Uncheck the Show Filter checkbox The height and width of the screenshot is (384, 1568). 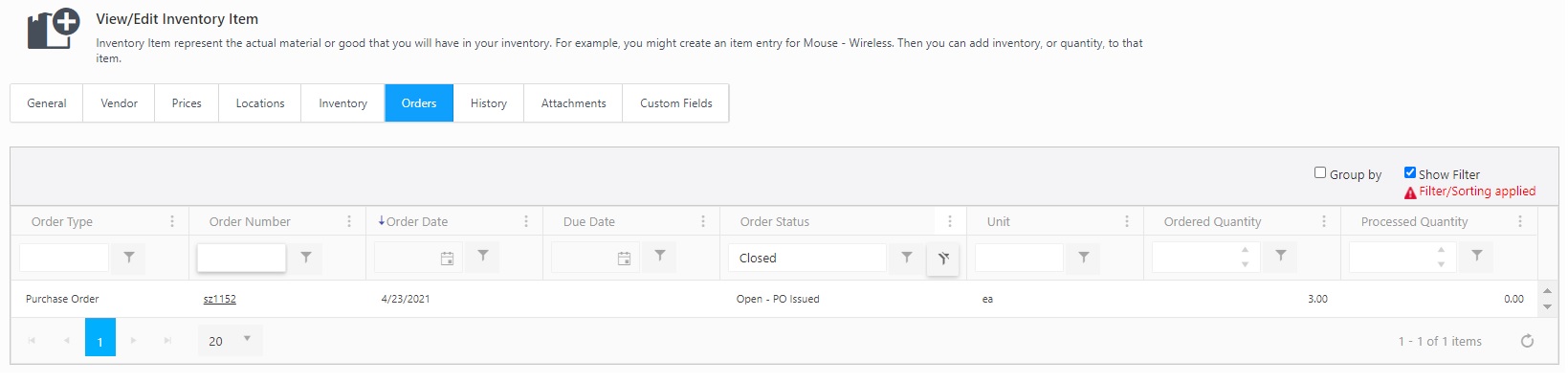1409,172
